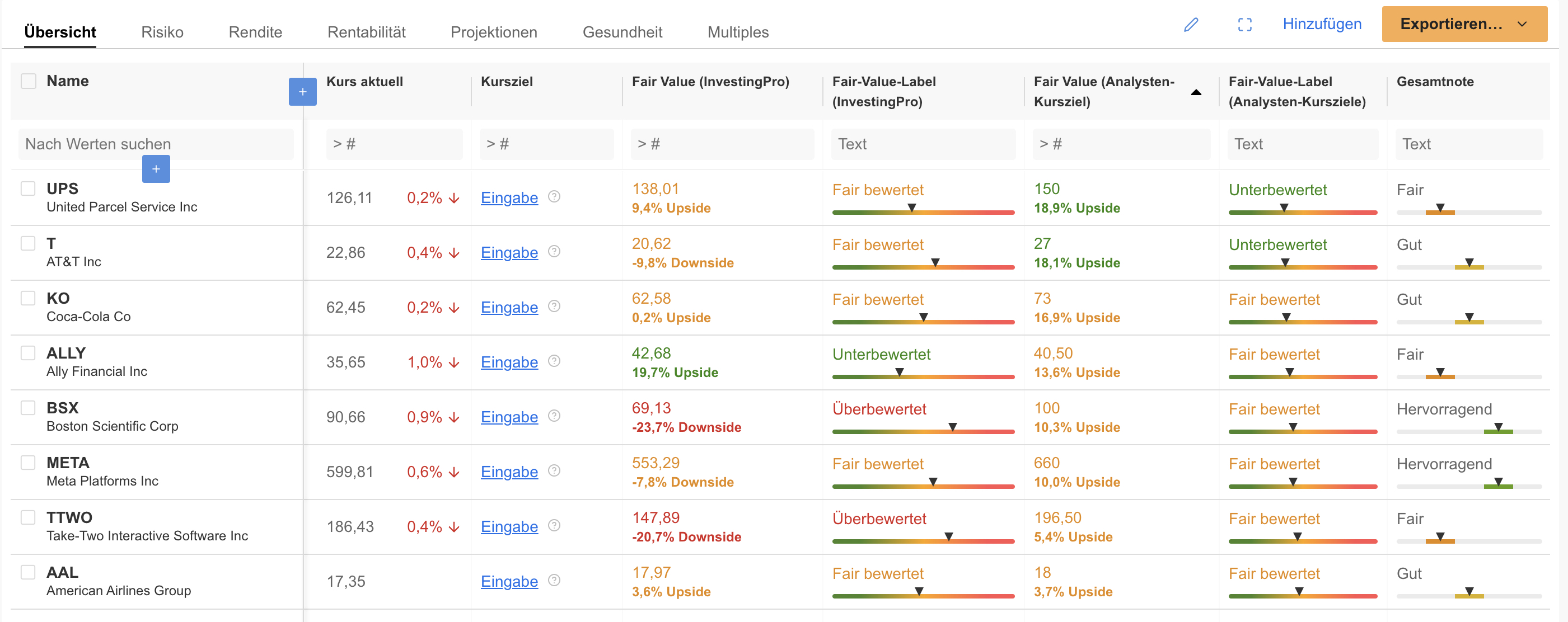1568x622 pixels.
Task: Check the AT&T row checkbox
Action: click(28, 243)
